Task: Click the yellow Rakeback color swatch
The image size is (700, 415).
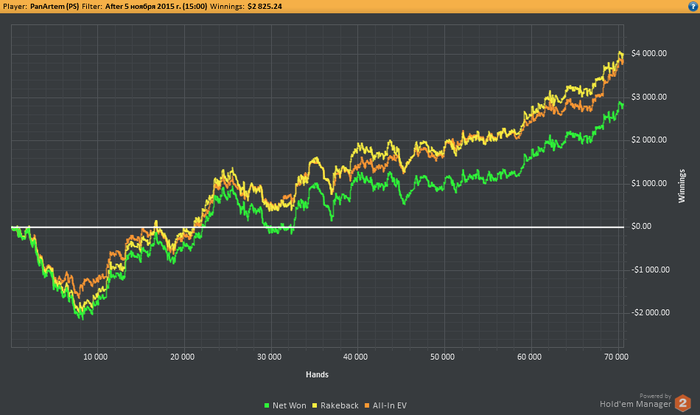Action: pyautogui.click(x=314, y=406)
